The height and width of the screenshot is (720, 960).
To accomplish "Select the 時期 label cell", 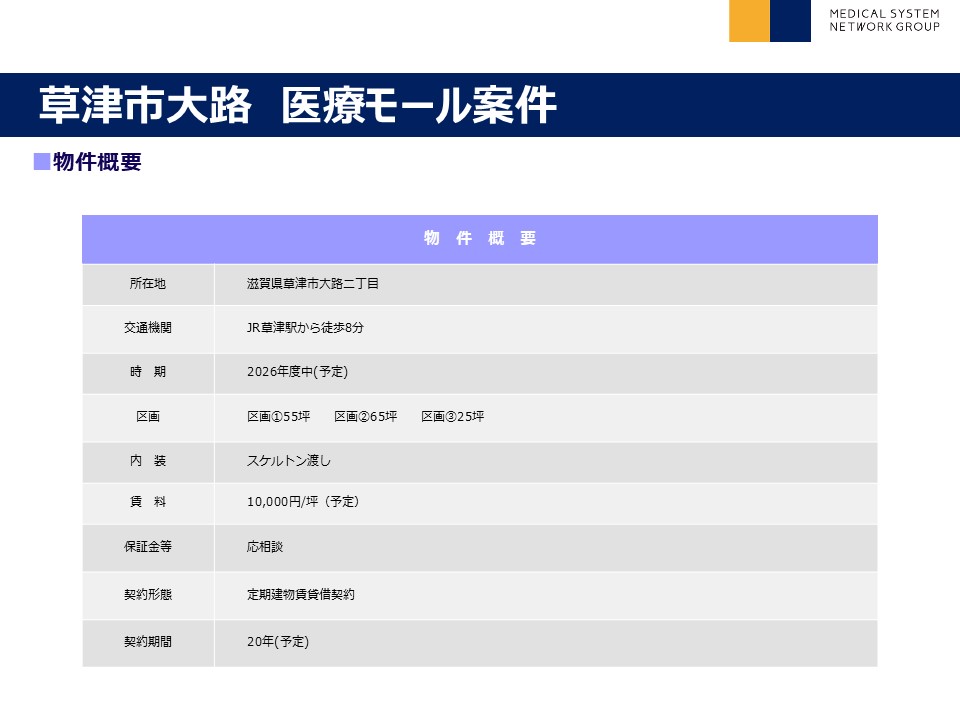I will [148, 373].
